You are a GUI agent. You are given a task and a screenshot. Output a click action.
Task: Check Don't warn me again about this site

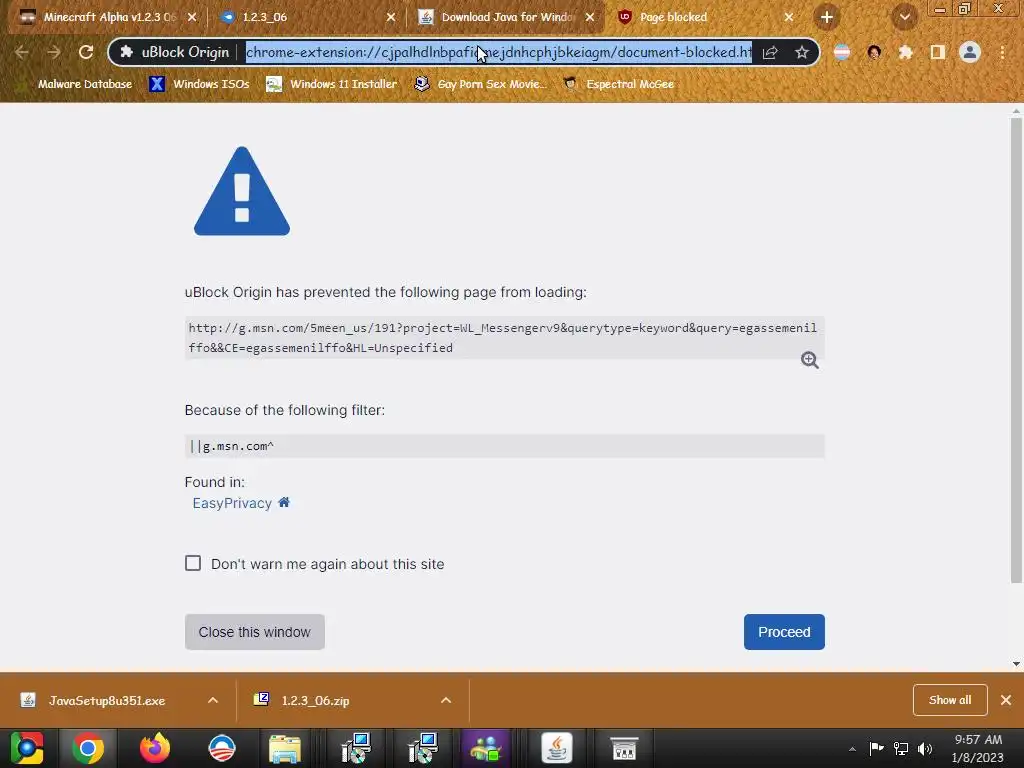click(193, 563)
